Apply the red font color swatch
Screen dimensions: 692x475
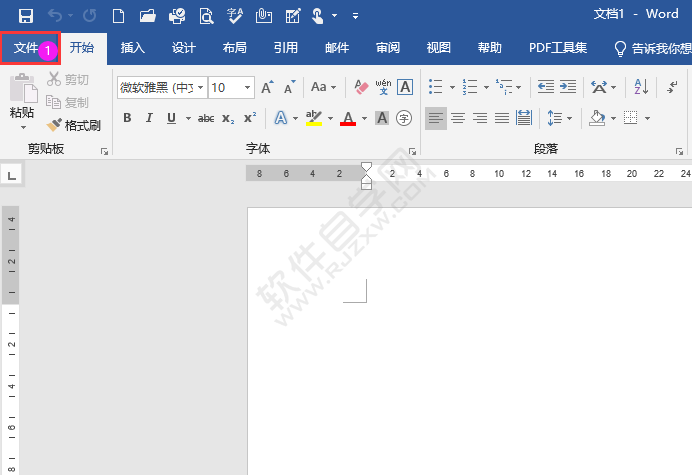(x=348, y=118)
